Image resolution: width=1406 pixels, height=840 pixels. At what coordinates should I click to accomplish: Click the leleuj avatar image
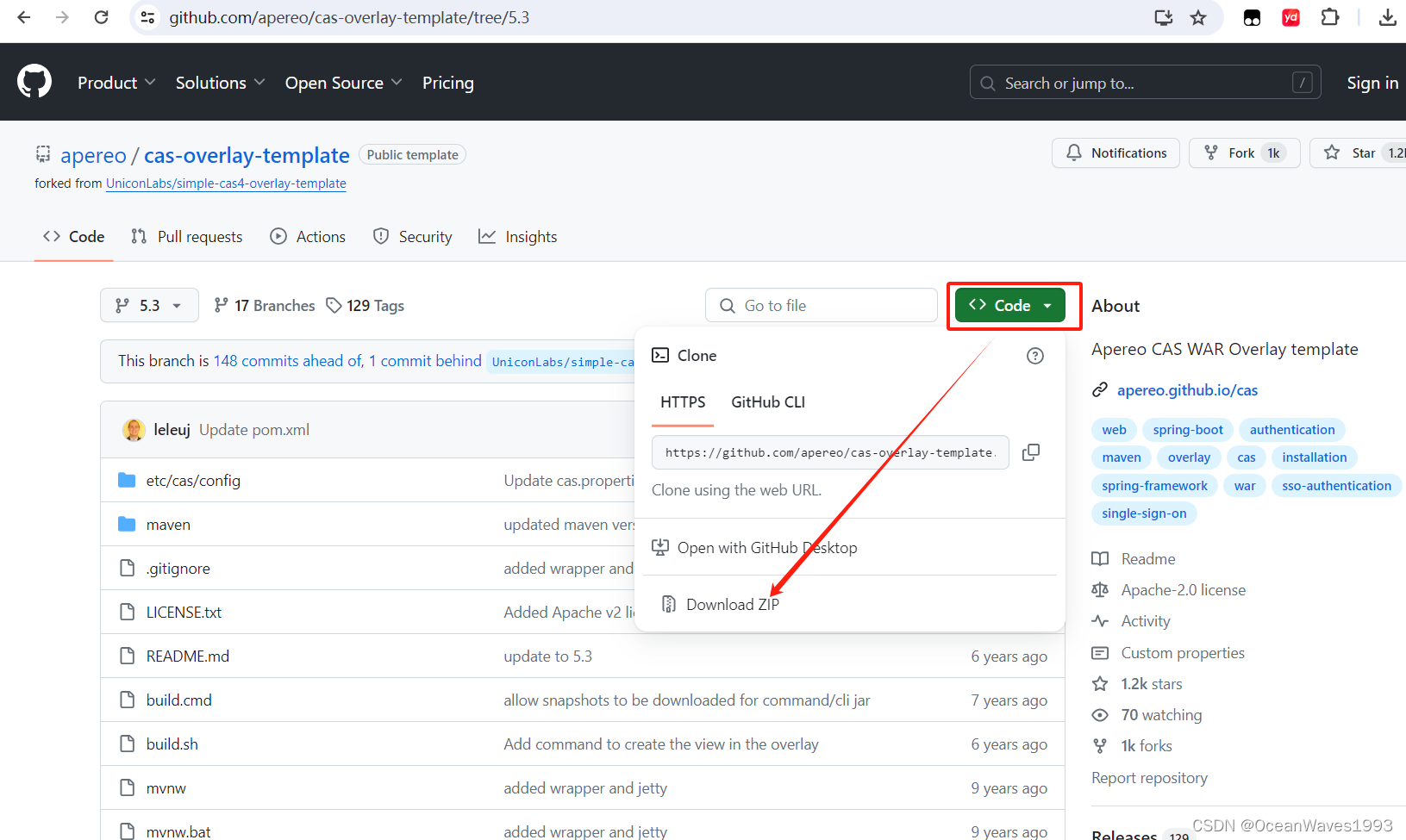click(134, 429)
